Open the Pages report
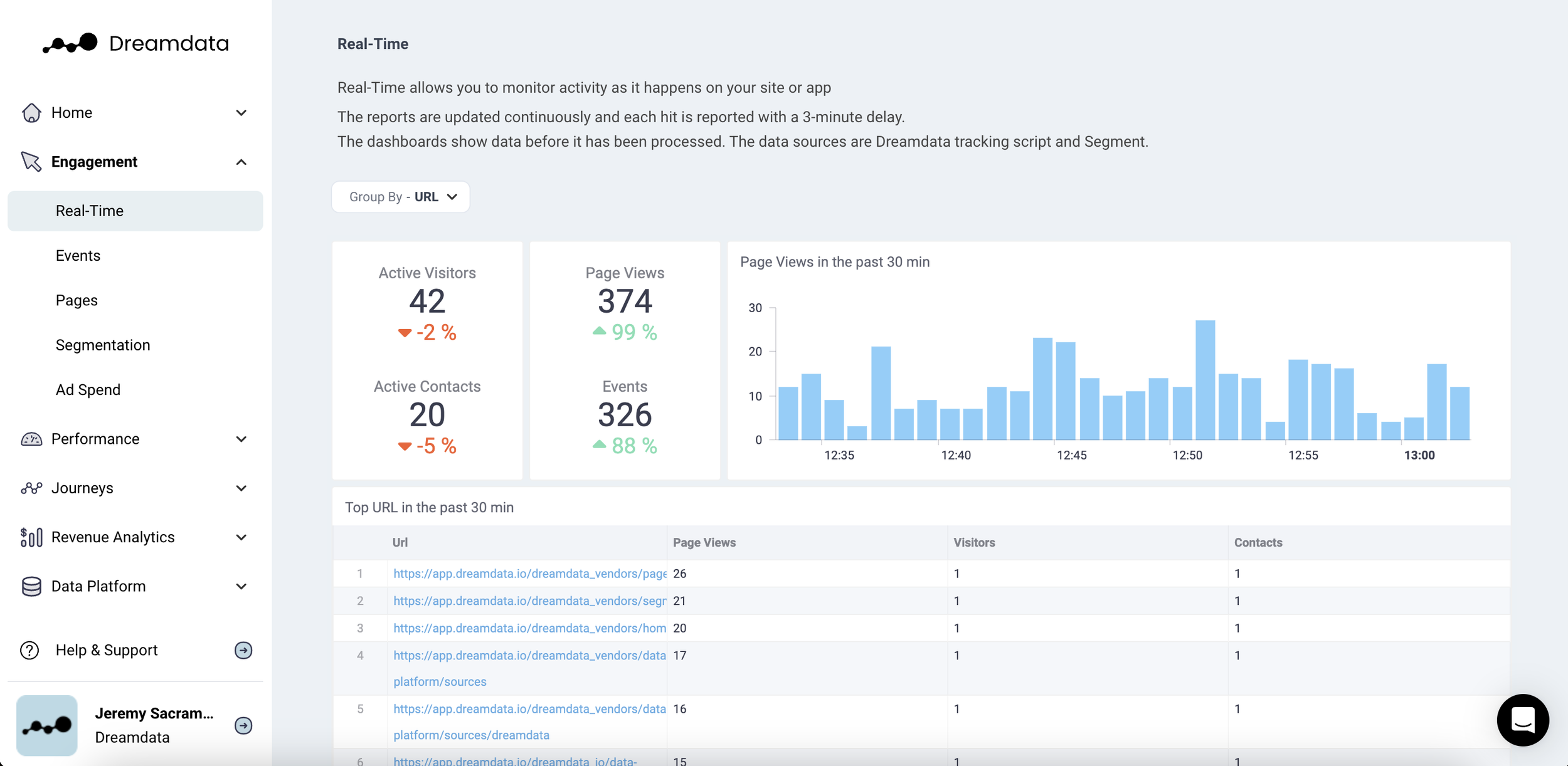 coord(76,300)
